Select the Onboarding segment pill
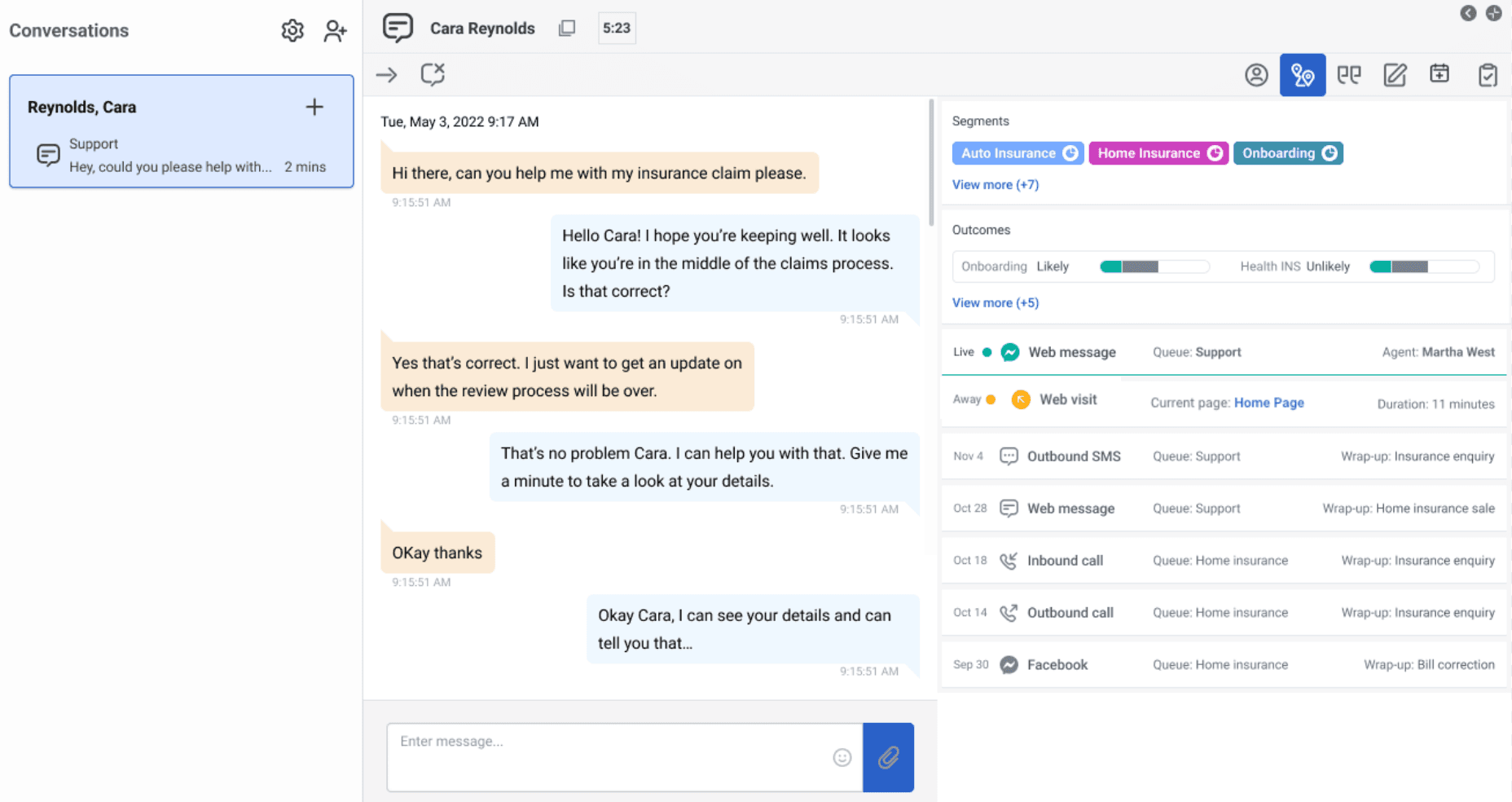1512x802 pixels. [1288, 152]
